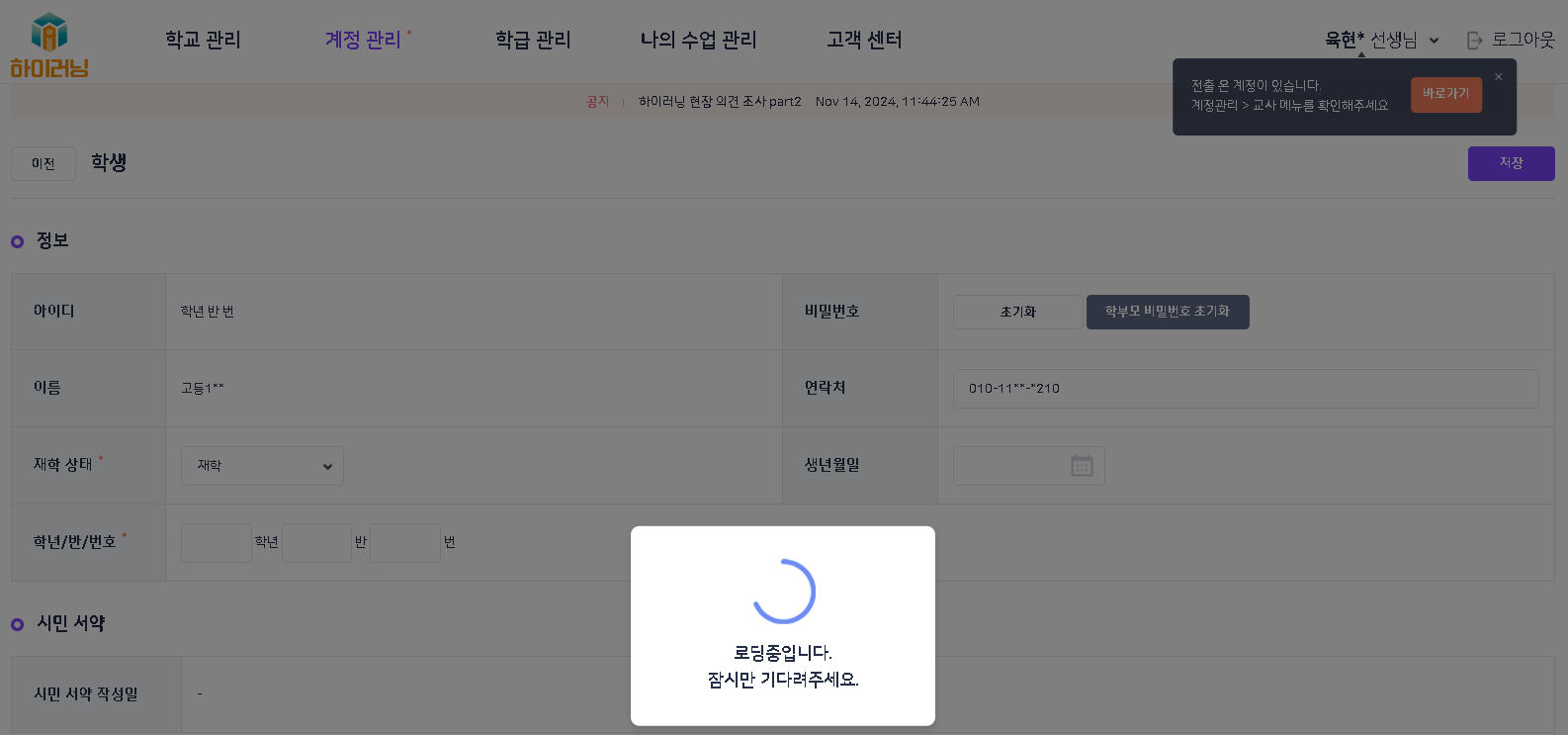Open the birthdate calendar picker icon

[1082, 466]
